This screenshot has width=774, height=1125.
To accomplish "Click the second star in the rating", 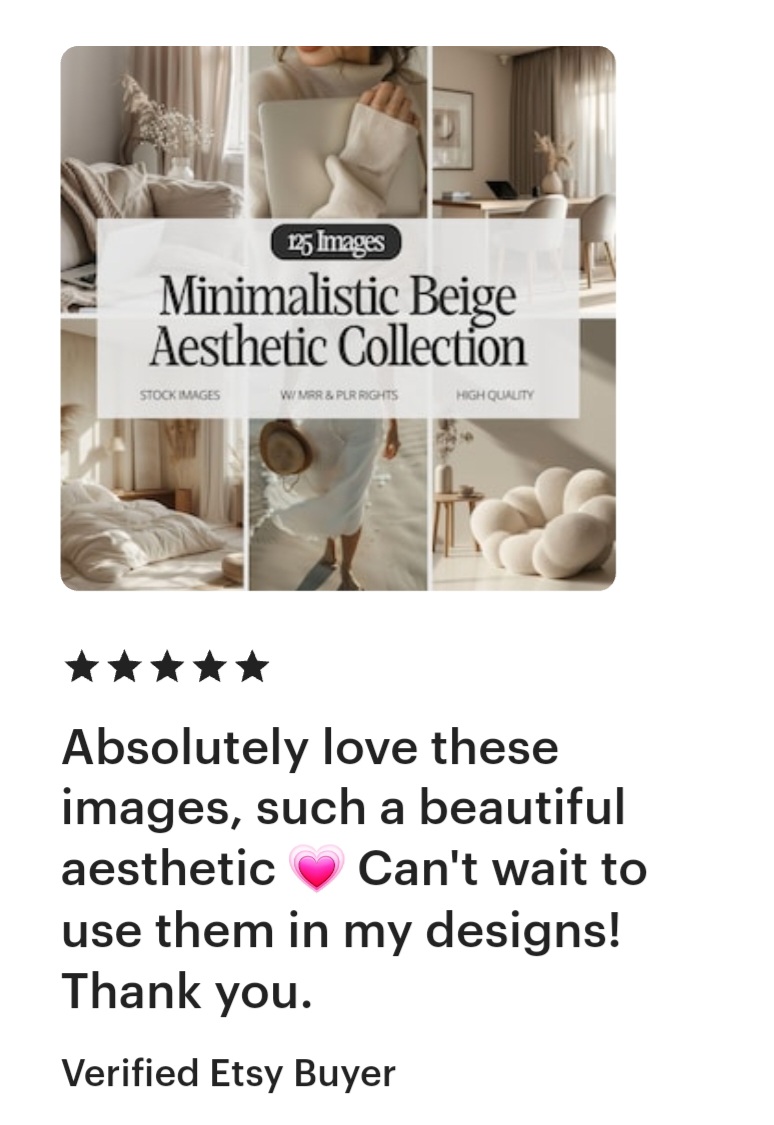I will [124, 667].
